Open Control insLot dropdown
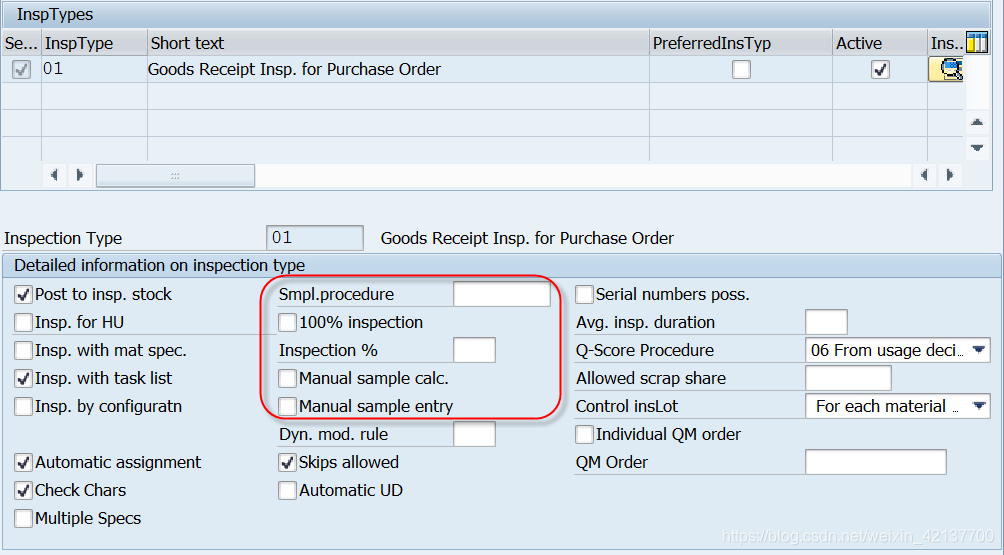 (978, 406)
